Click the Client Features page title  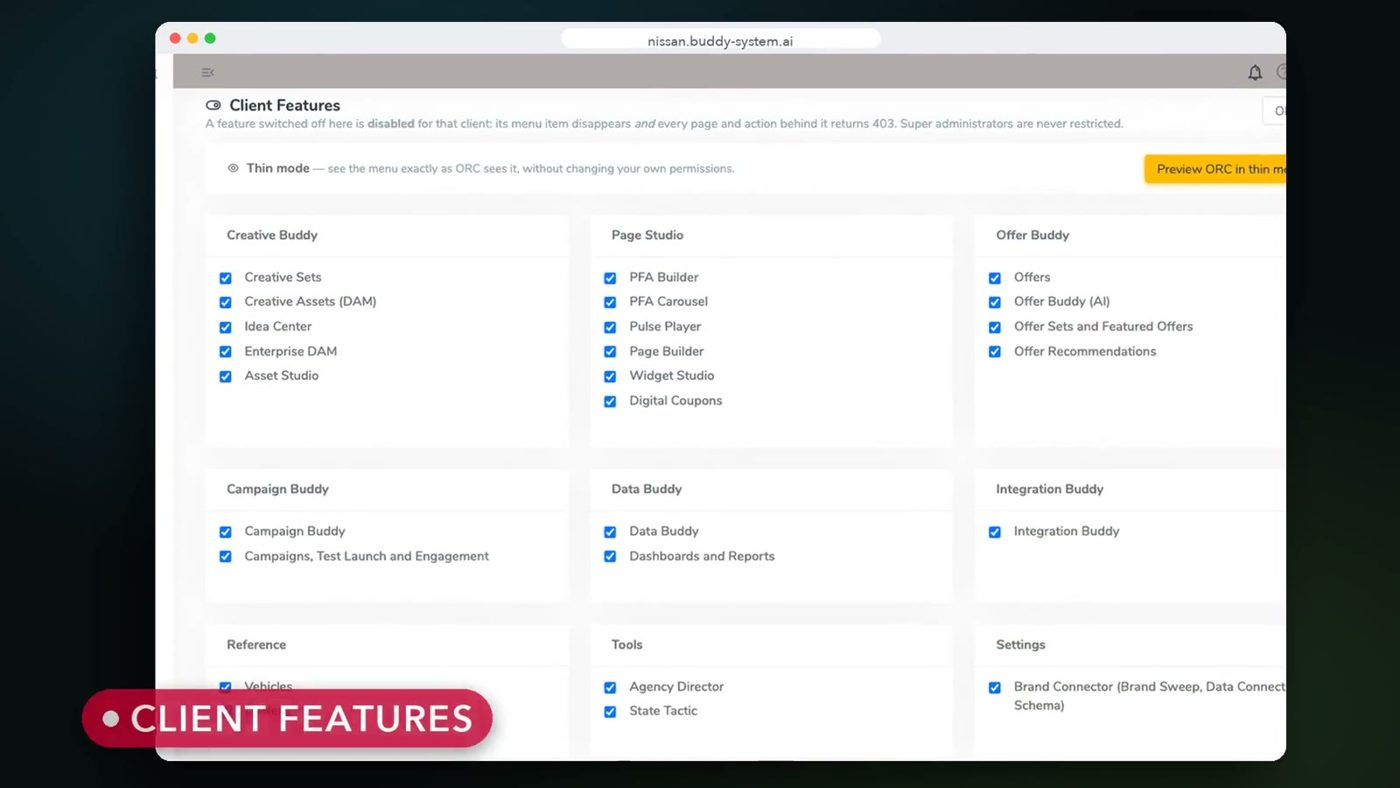tap(285, 105)
